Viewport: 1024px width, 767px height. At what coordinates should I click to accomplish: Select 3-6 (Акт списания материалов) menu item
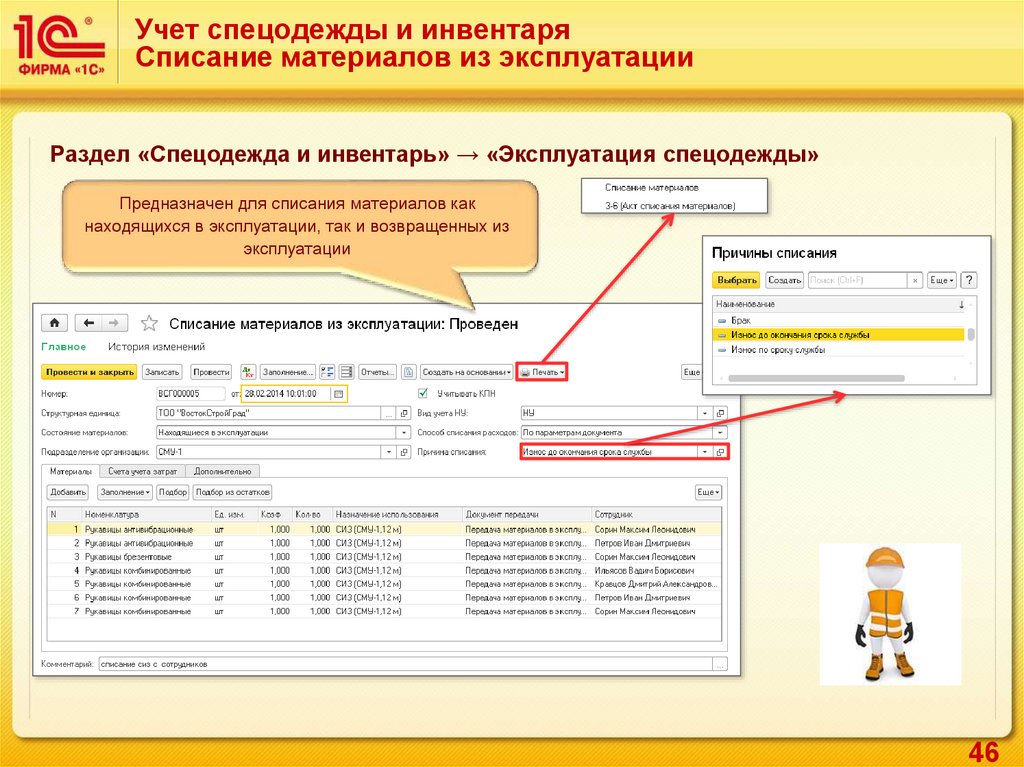[x=670, y=205]
